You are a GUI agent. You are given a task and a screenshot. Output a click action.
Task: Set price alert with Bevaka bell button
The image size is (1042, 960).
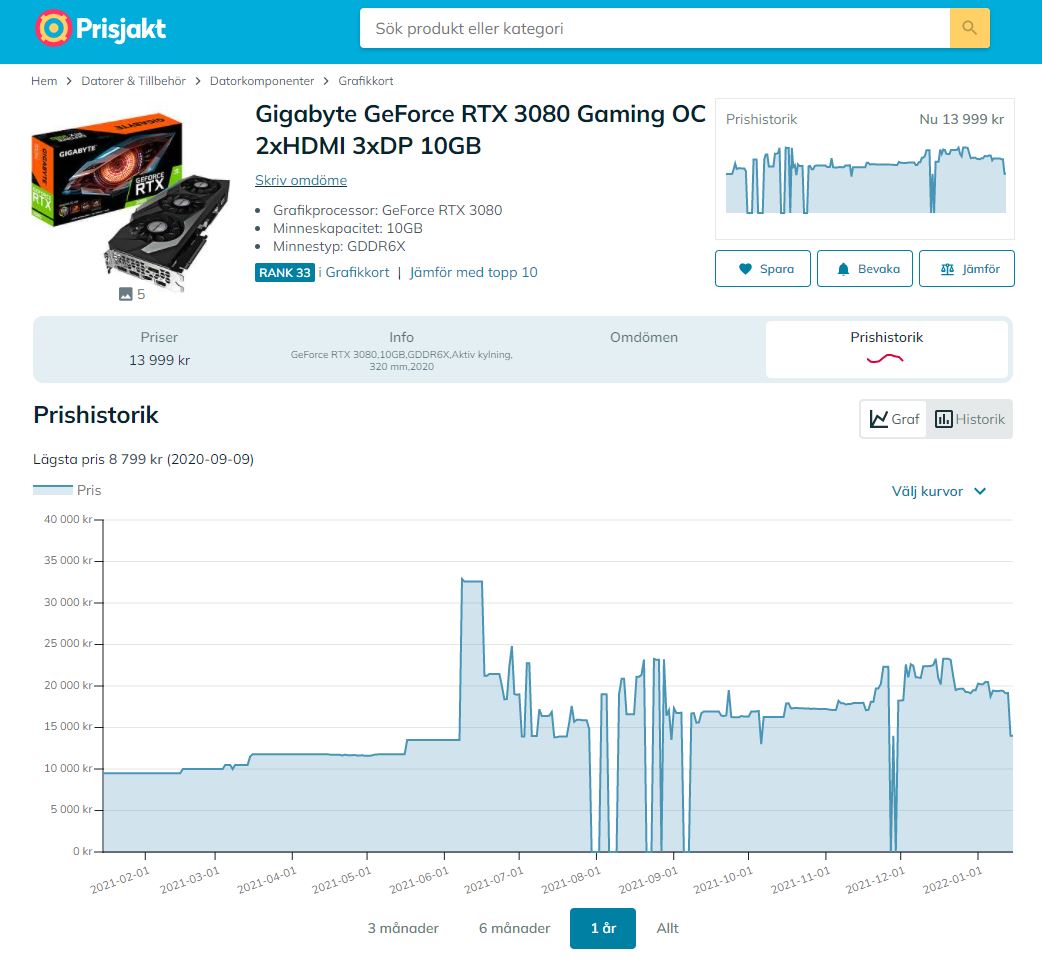(865, 269)
